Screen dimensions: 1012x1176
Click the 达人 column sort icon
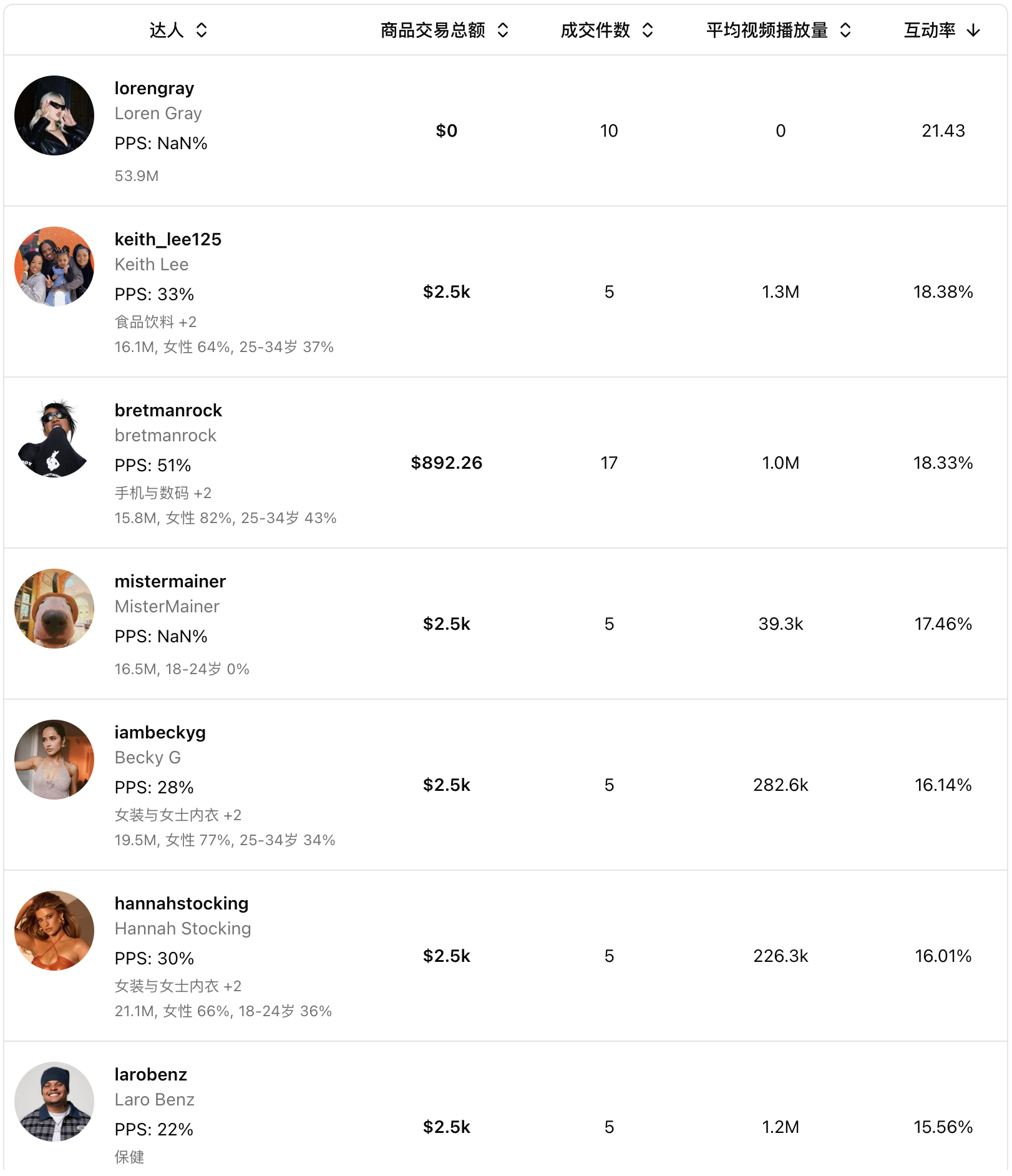tap(202, 30)
